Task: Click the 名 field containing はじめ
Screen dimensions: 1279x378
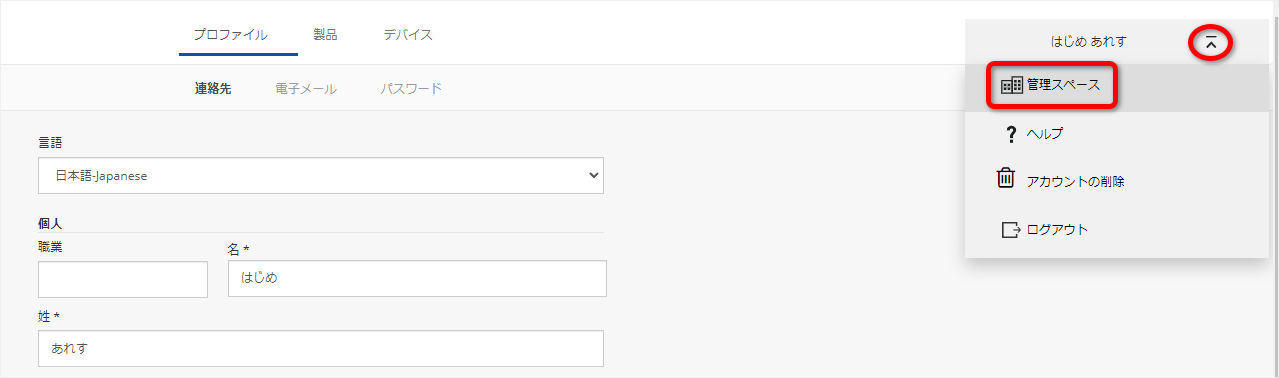Action: (x=417, y=279)
